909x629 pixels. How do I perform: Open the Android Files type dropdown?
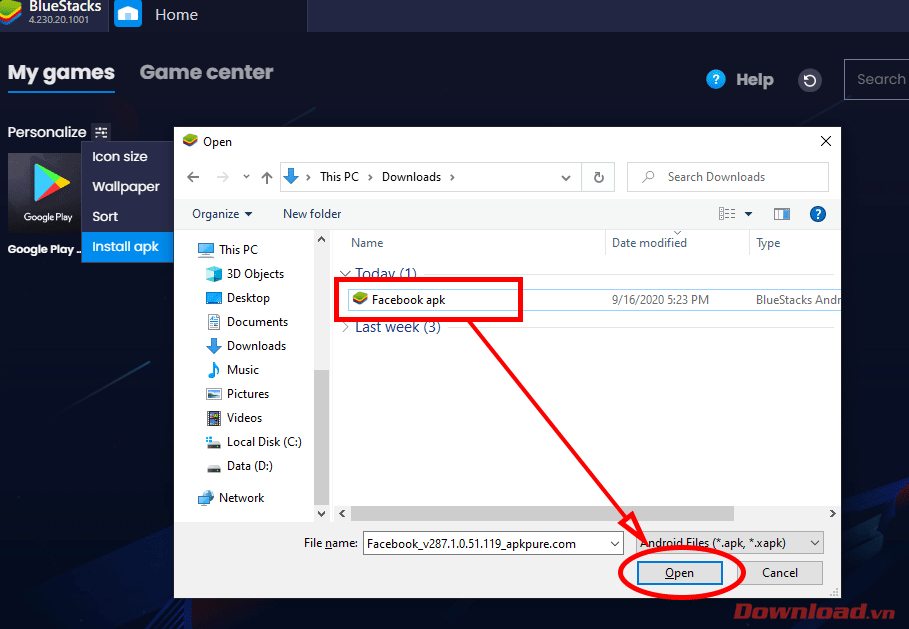tap(731, 543)
